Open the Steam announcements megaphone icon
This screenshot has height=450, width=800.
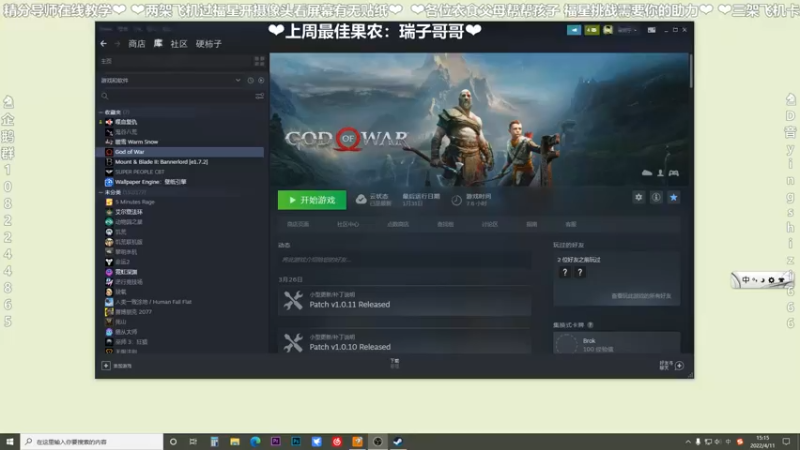click(x=574, y=30)
